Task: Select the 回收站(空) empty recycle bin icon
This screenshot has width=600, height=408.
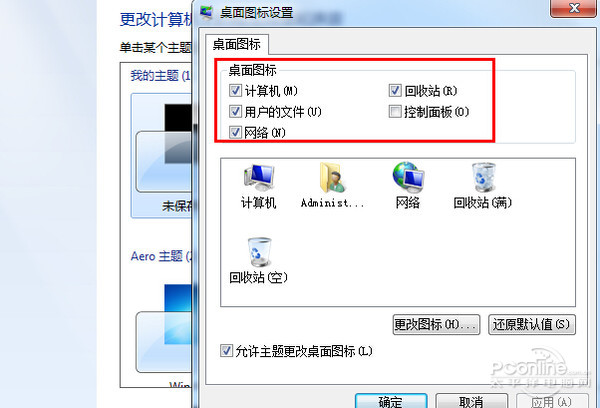Action: tap(259, 252)
